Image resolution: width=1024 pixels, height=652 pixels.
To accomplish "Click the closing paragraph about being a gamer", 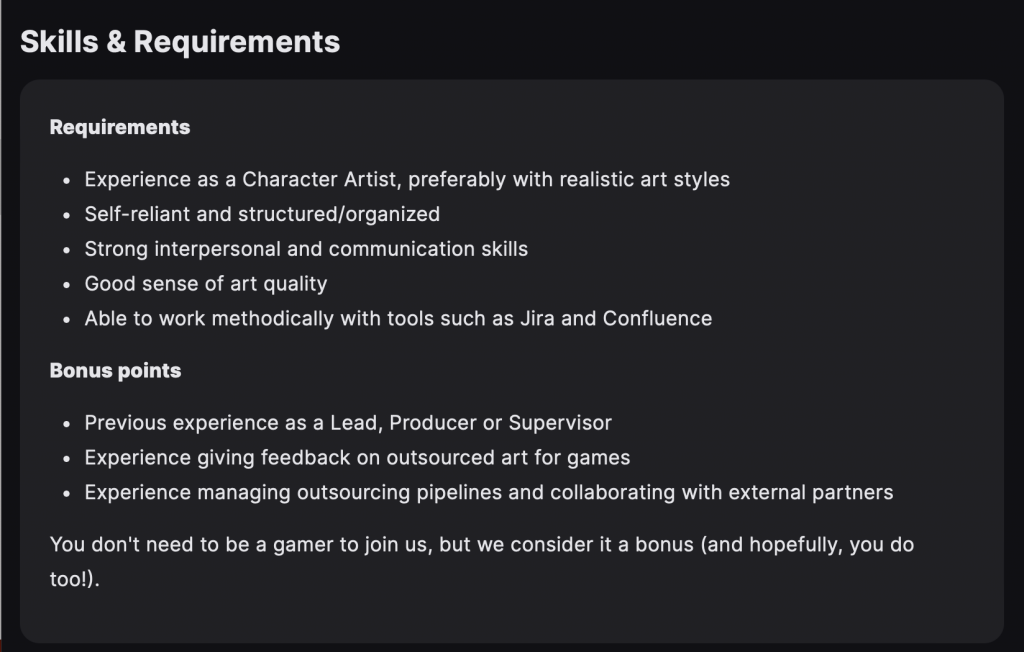I will click(x=481, y=562).
